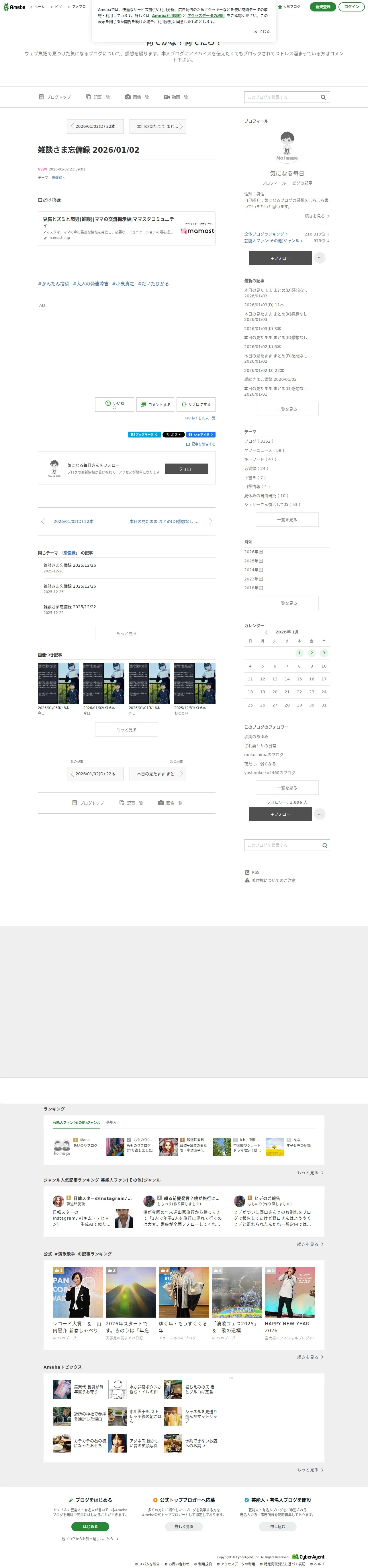
Task: Open ranked article 日韓スターのInstagram
Action: pos(102,1198)
